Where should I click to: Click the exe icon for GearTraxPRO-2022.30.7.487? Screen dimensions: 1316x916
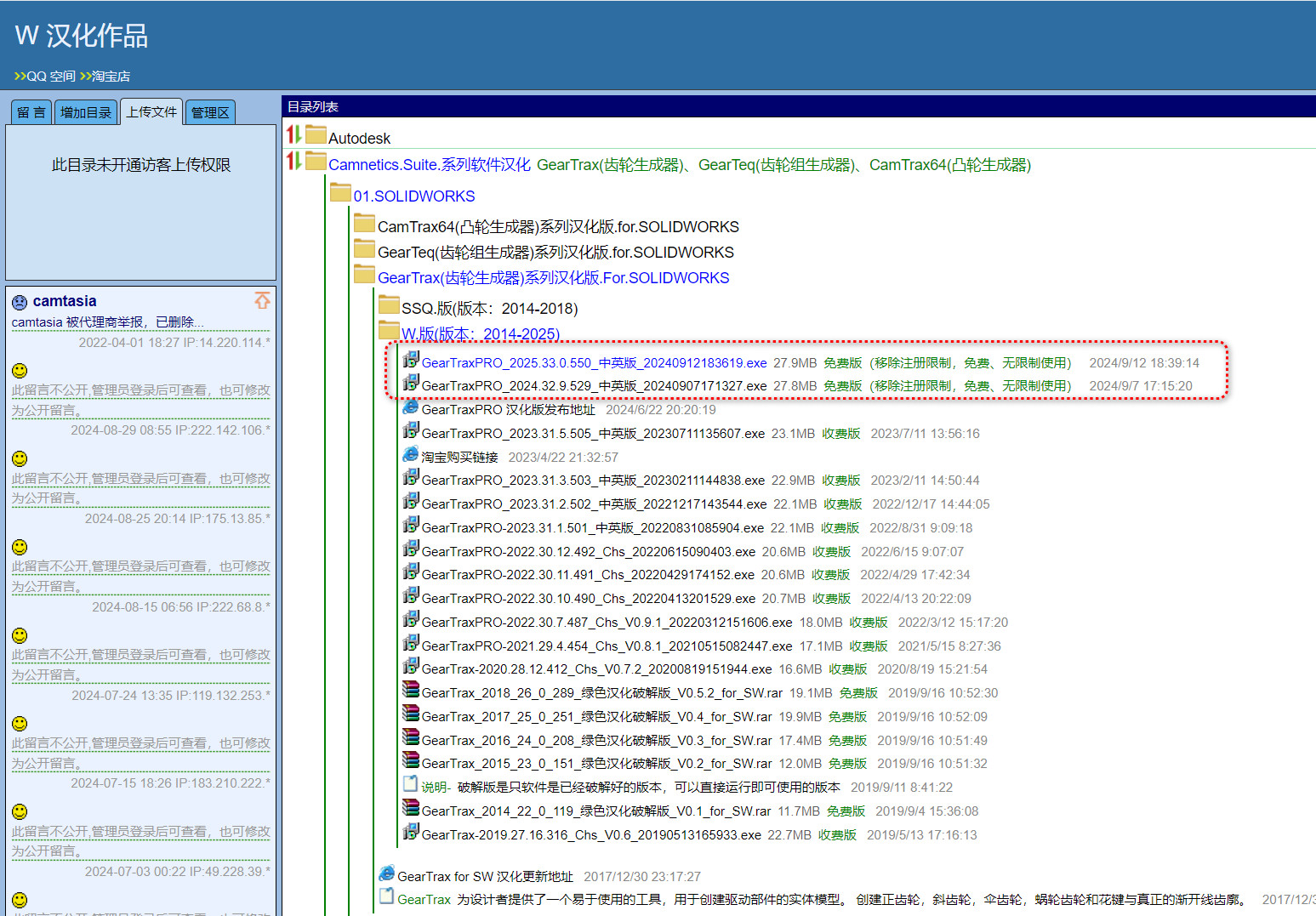[411, 620]
